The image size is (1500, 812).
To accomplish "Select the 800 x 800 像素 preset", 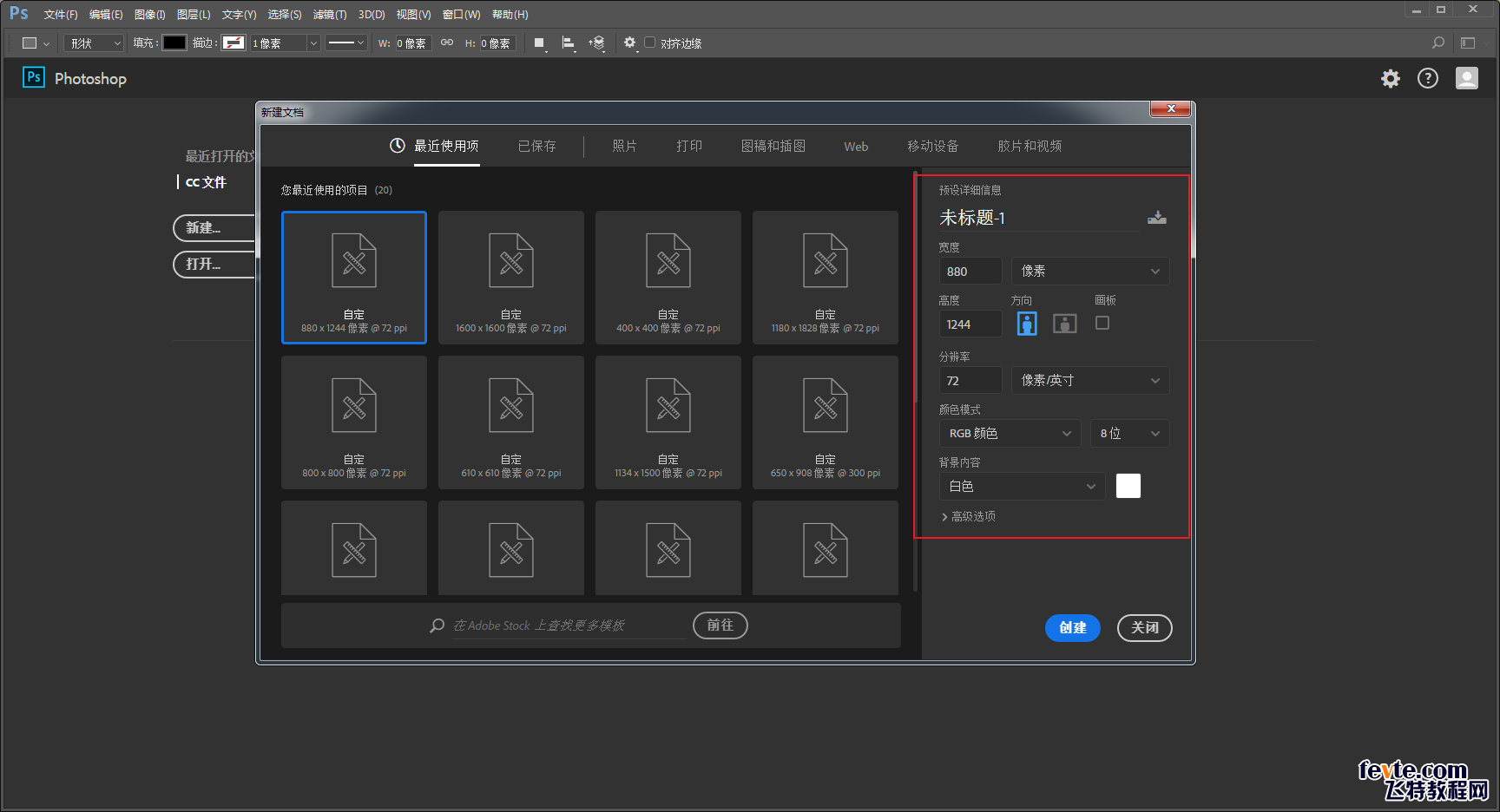I will pyautogui.click(x=354, y=422).
